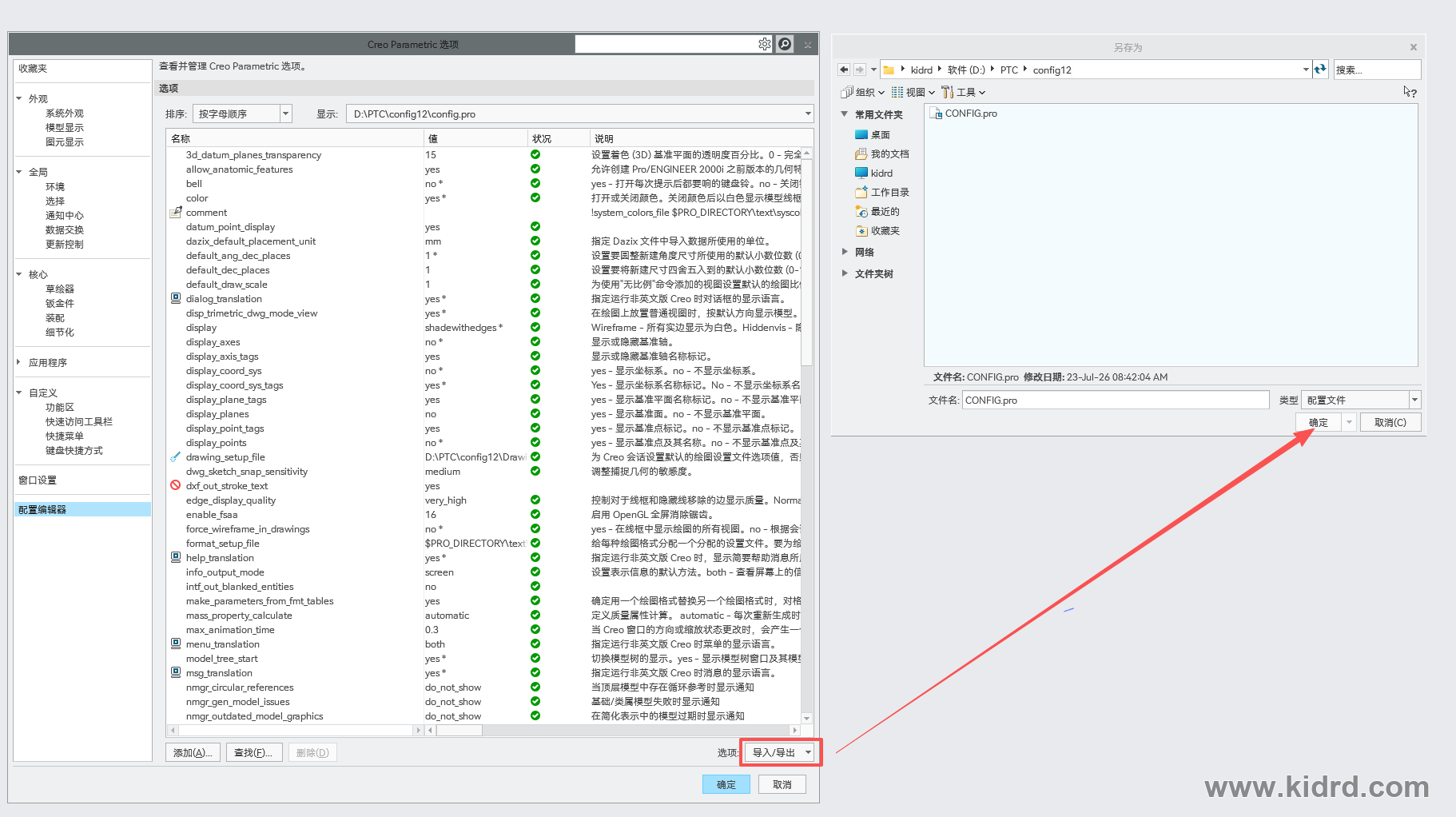Select 配置编辑器 in the left panel
Viewport: 1456px width, 817px height.
83,509
